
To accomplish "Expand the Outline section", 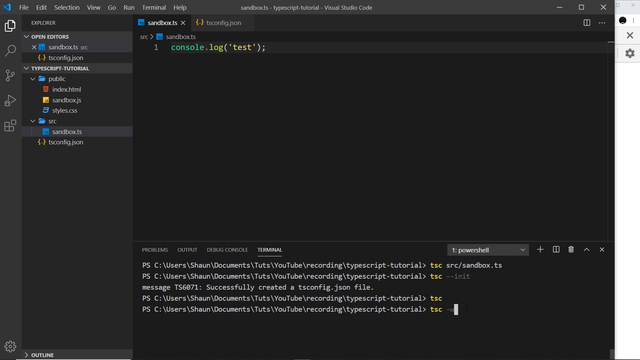I will click(x=78, y=355).
